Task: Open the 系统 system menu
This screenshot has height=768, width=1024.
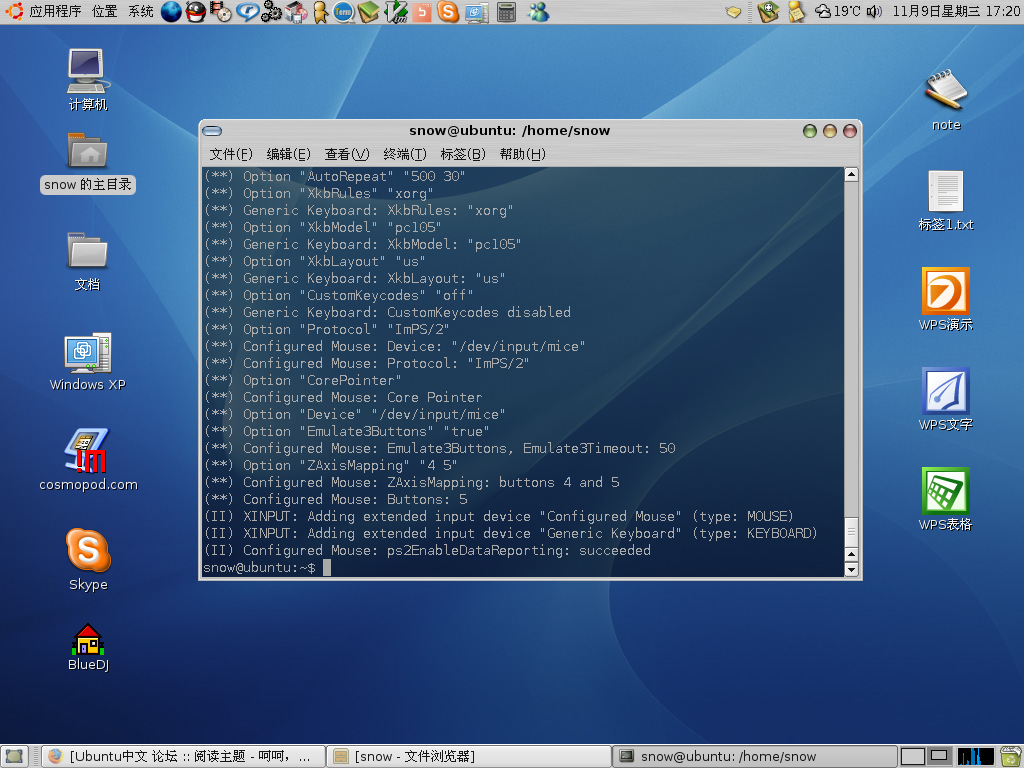Action: pos(140,11)
